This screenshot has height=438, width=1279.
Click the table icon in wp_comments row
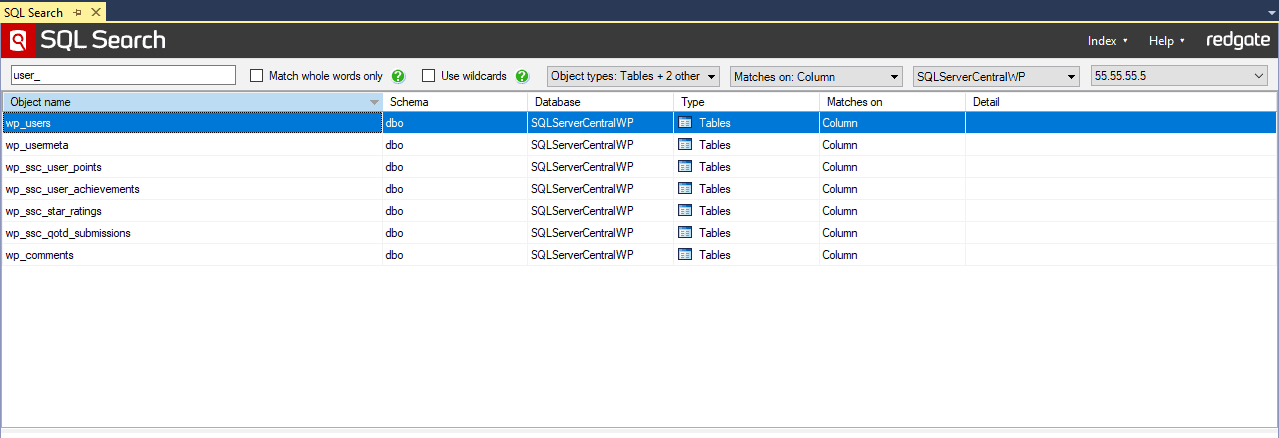pos(685,255)
